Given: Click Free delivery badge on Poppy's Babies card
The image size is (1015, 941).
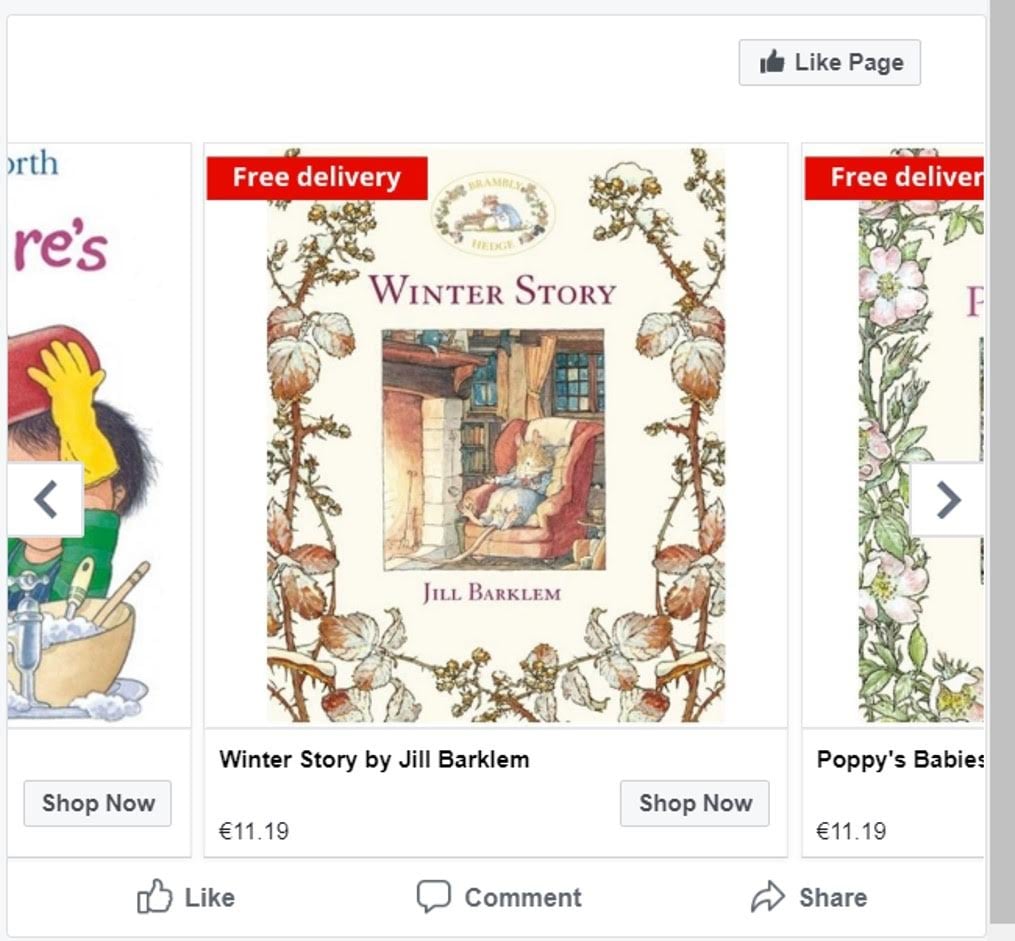Looking at the screenshot, I should pos(894,178).
